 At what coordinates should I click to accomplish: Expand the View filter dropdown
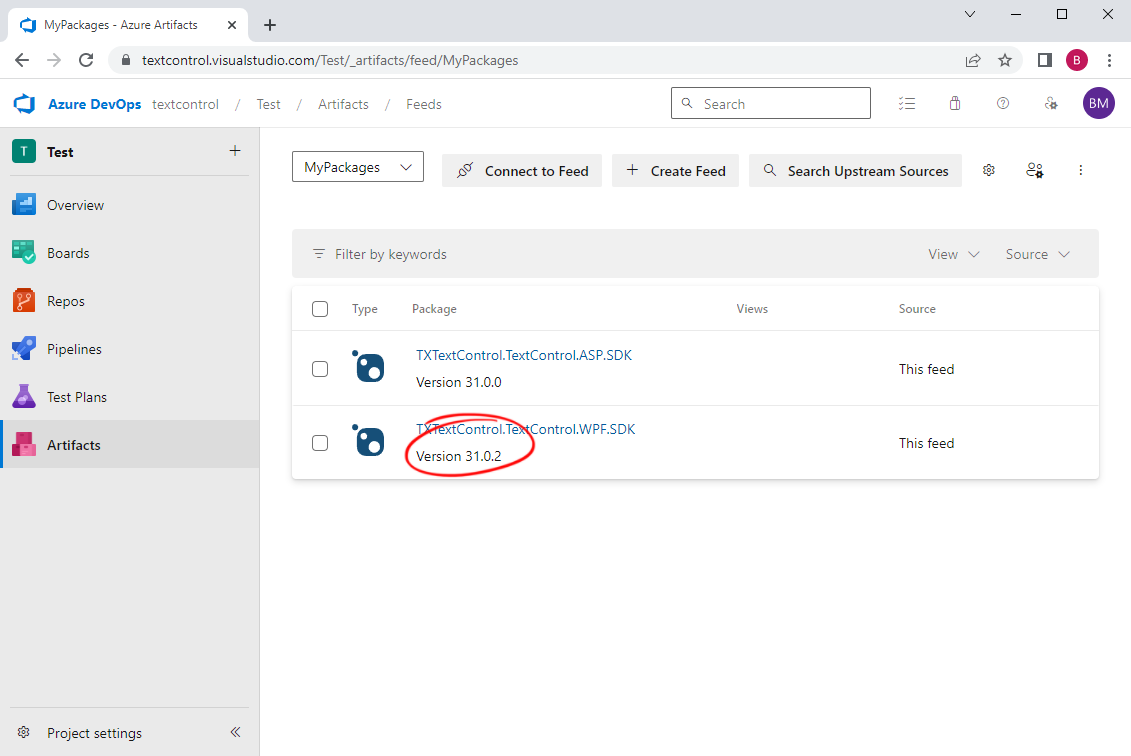[954, 254]
